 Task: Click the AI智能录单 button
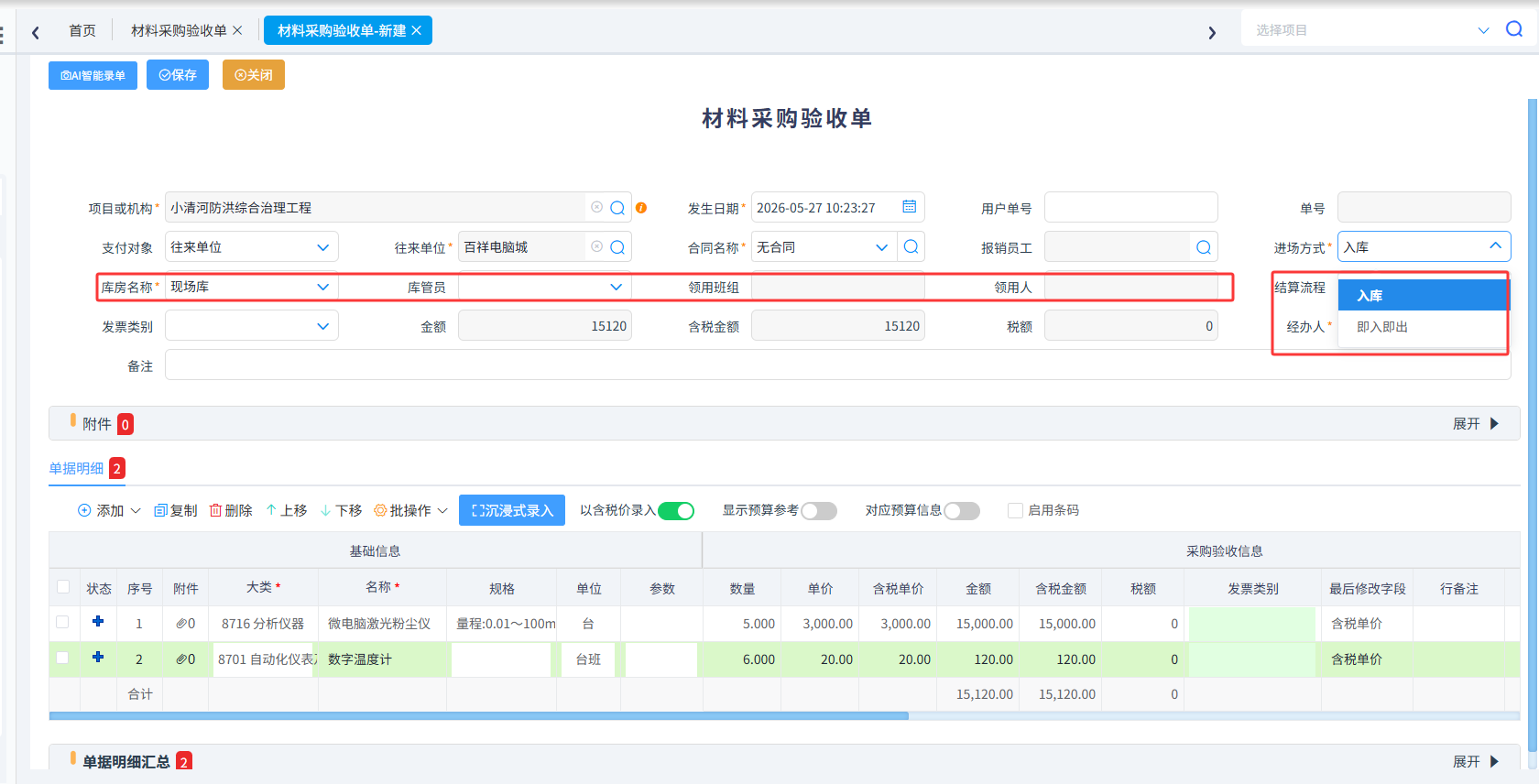point(93,75)
